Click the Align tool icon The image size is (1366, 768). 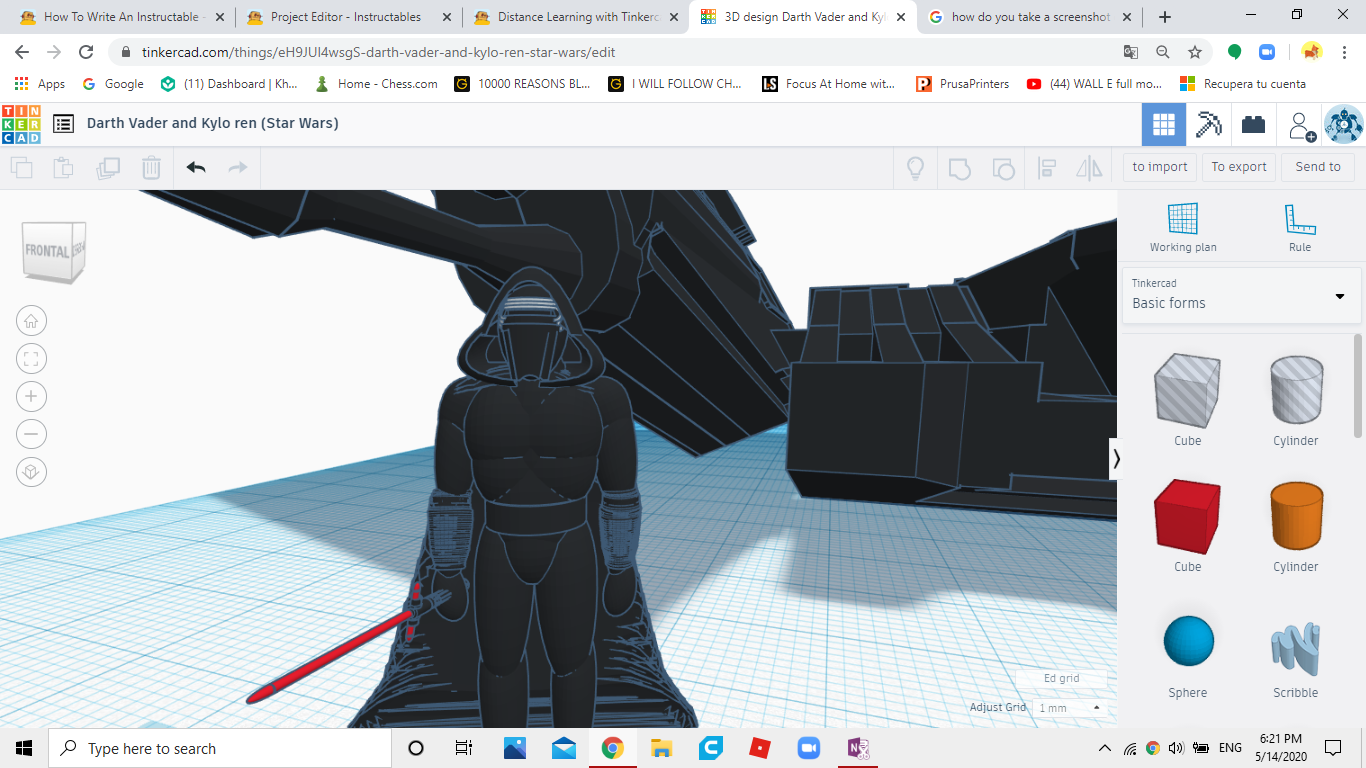tap(1047, 168)
